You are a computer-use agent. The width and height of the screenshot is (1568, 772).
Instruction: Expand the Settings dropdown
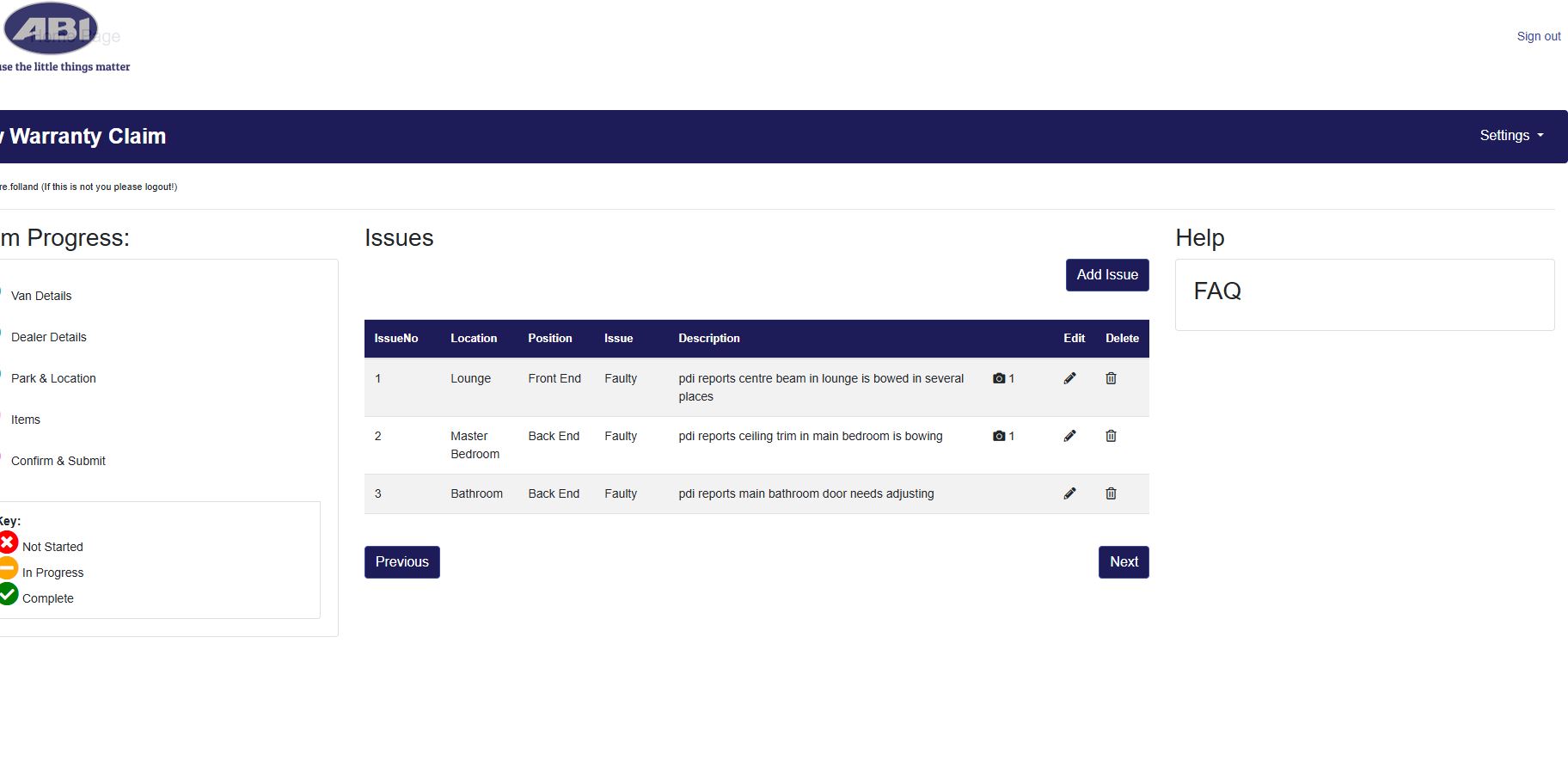(x=1510, y=136)
